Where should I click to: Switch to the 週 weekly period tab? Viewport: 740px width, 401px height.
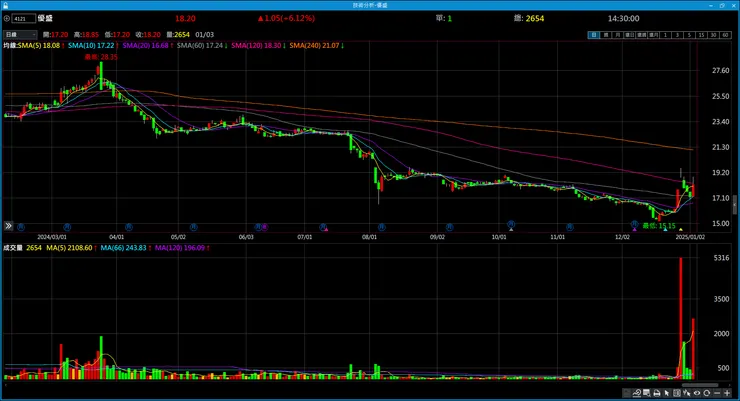[x=606, y=35]
